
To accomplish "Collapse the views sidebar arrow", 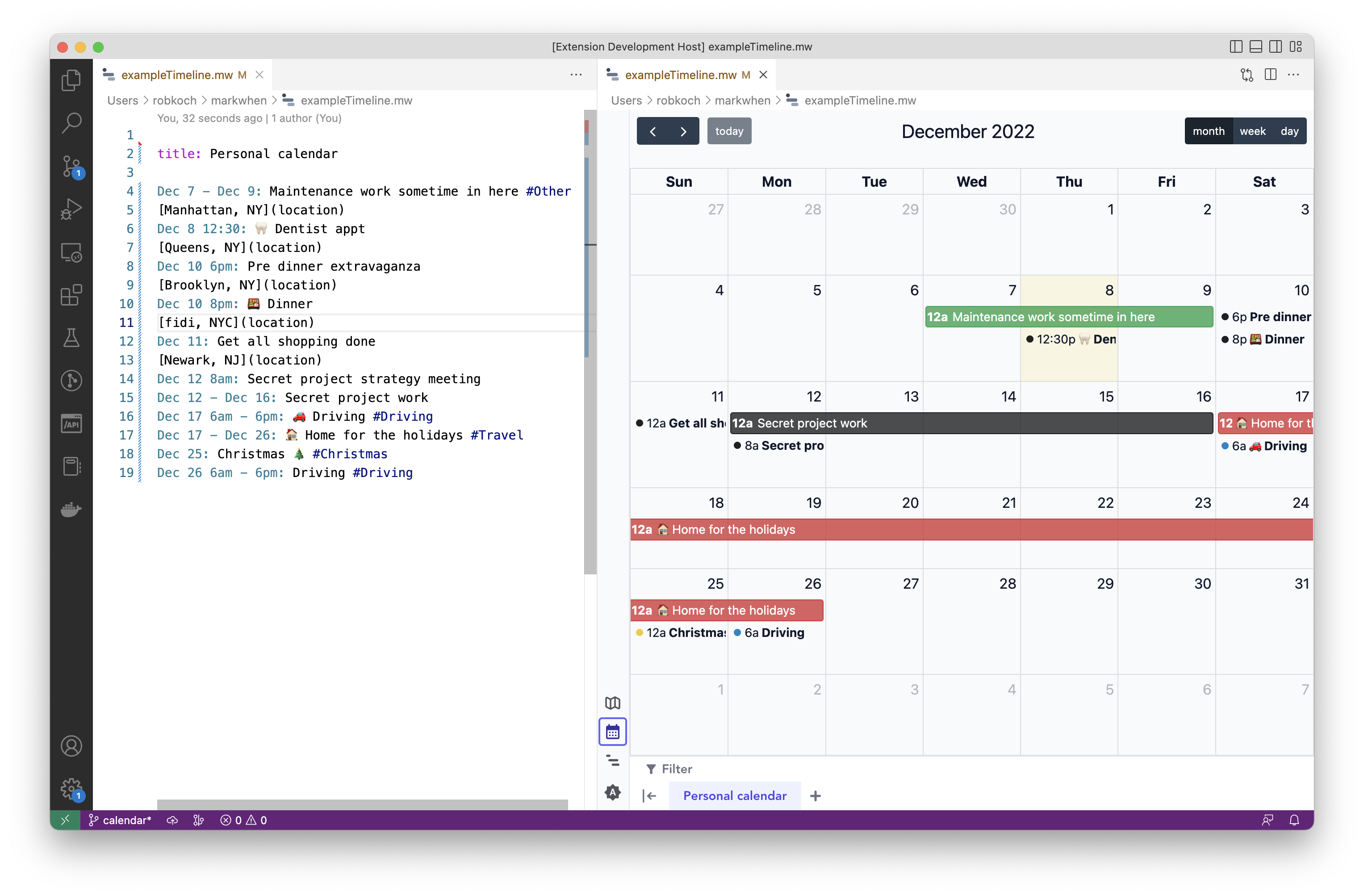I will pyautogui.click(x=649, y=796).
